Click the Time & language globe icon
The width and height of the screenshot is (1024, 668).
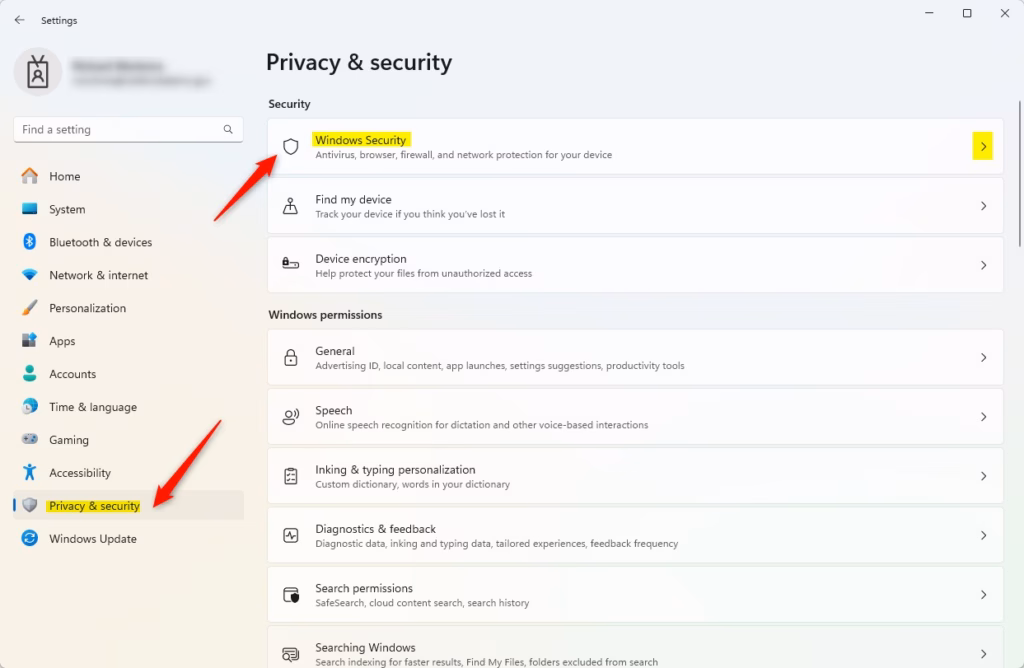click(x=29, y=406)
